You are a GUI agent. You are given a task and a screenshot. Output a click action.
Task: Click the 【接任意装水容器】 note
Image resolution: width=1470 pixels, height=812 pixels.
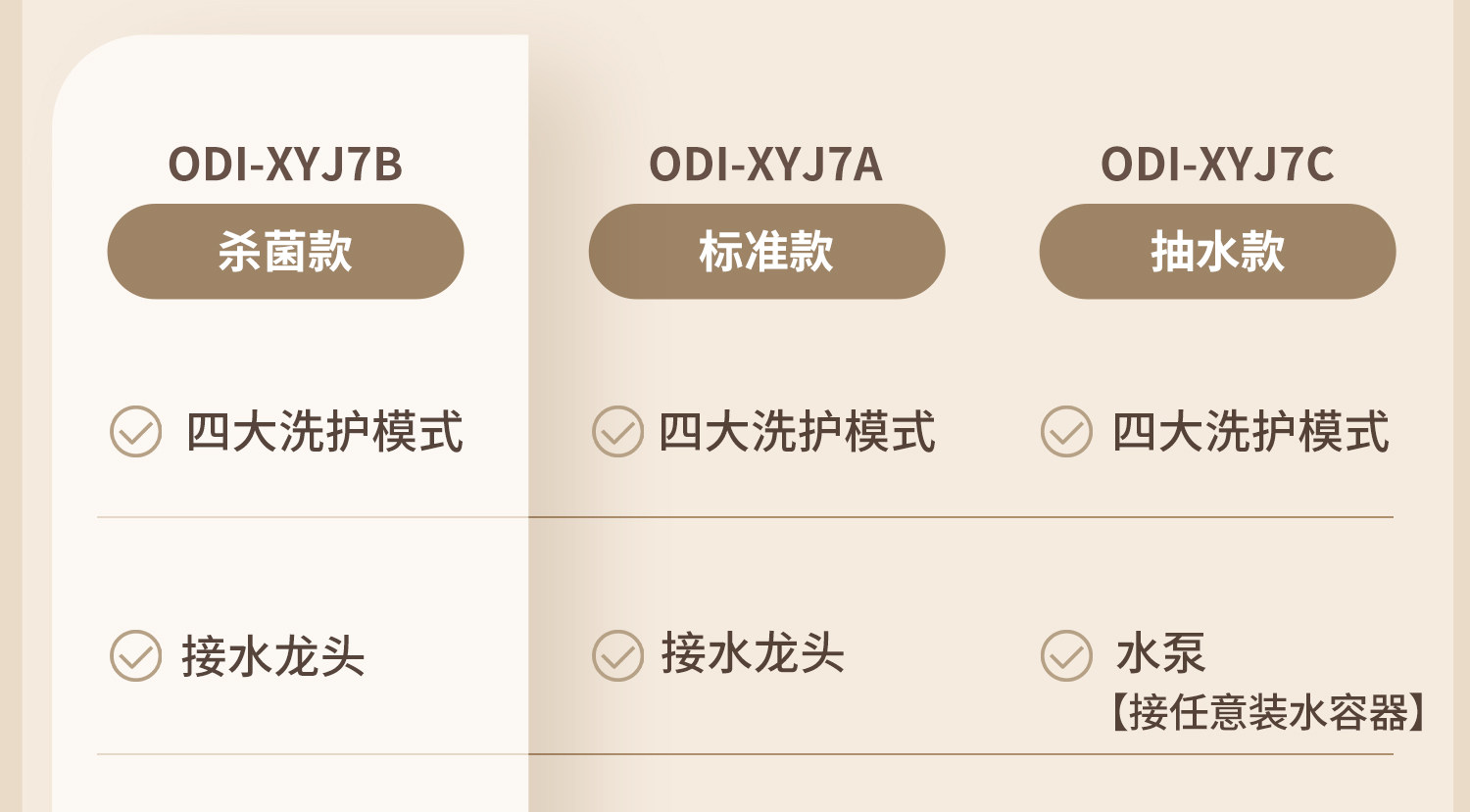1267,713
